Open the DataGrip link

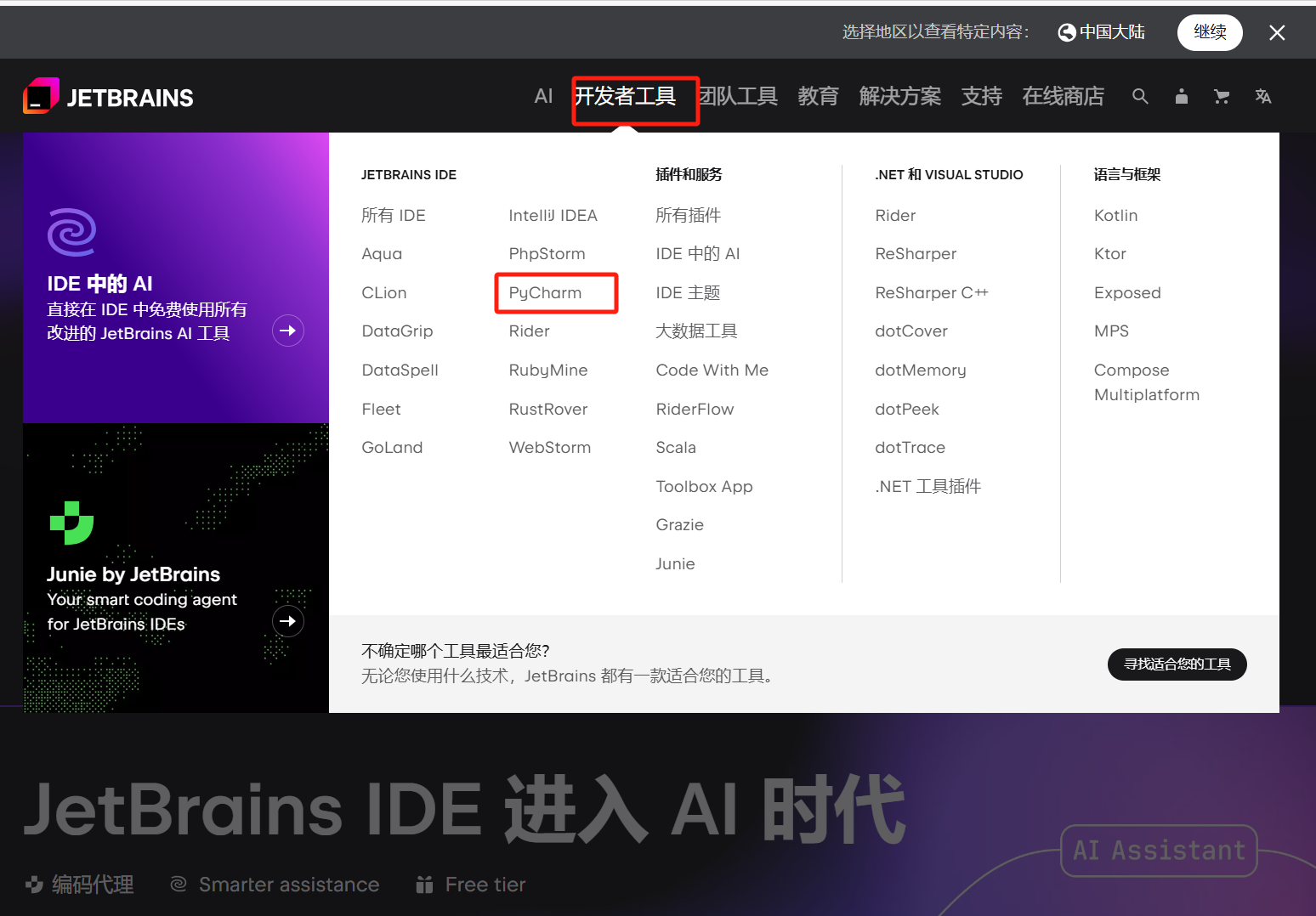point(397,331)
